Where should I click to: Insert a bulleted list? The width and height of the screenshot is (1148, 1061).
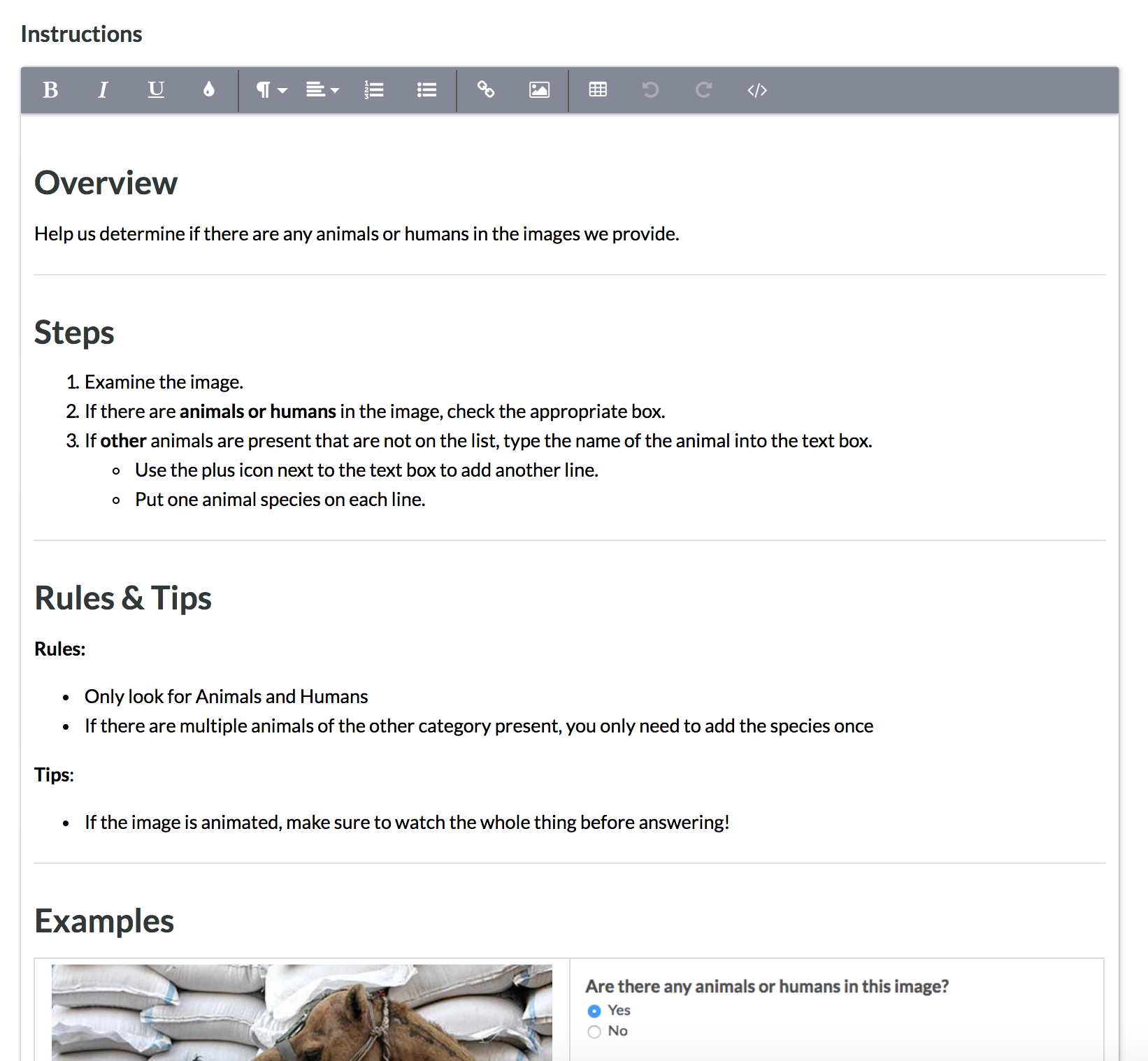(426, 89)
